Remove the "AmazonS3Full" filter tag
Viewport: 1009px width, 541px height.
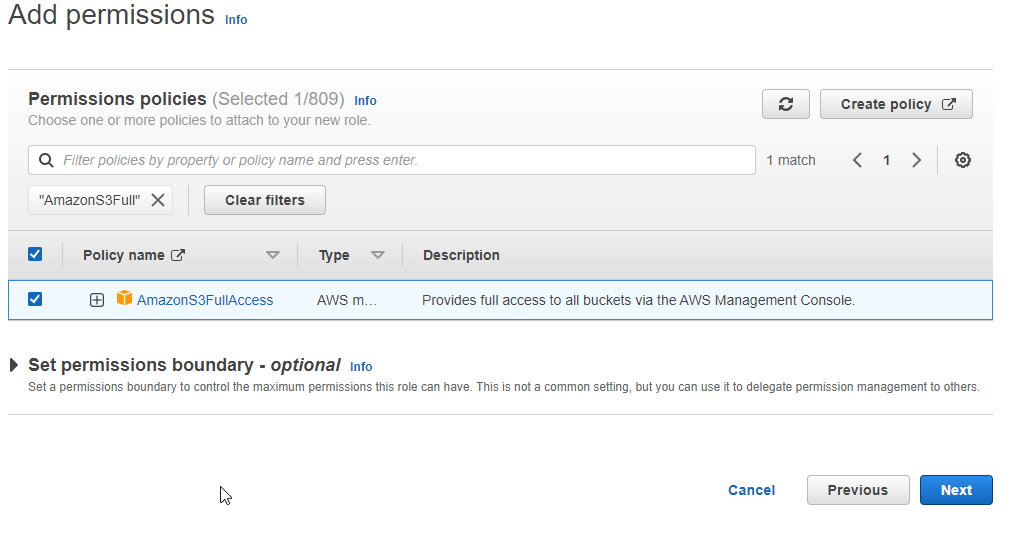point(158,200)
